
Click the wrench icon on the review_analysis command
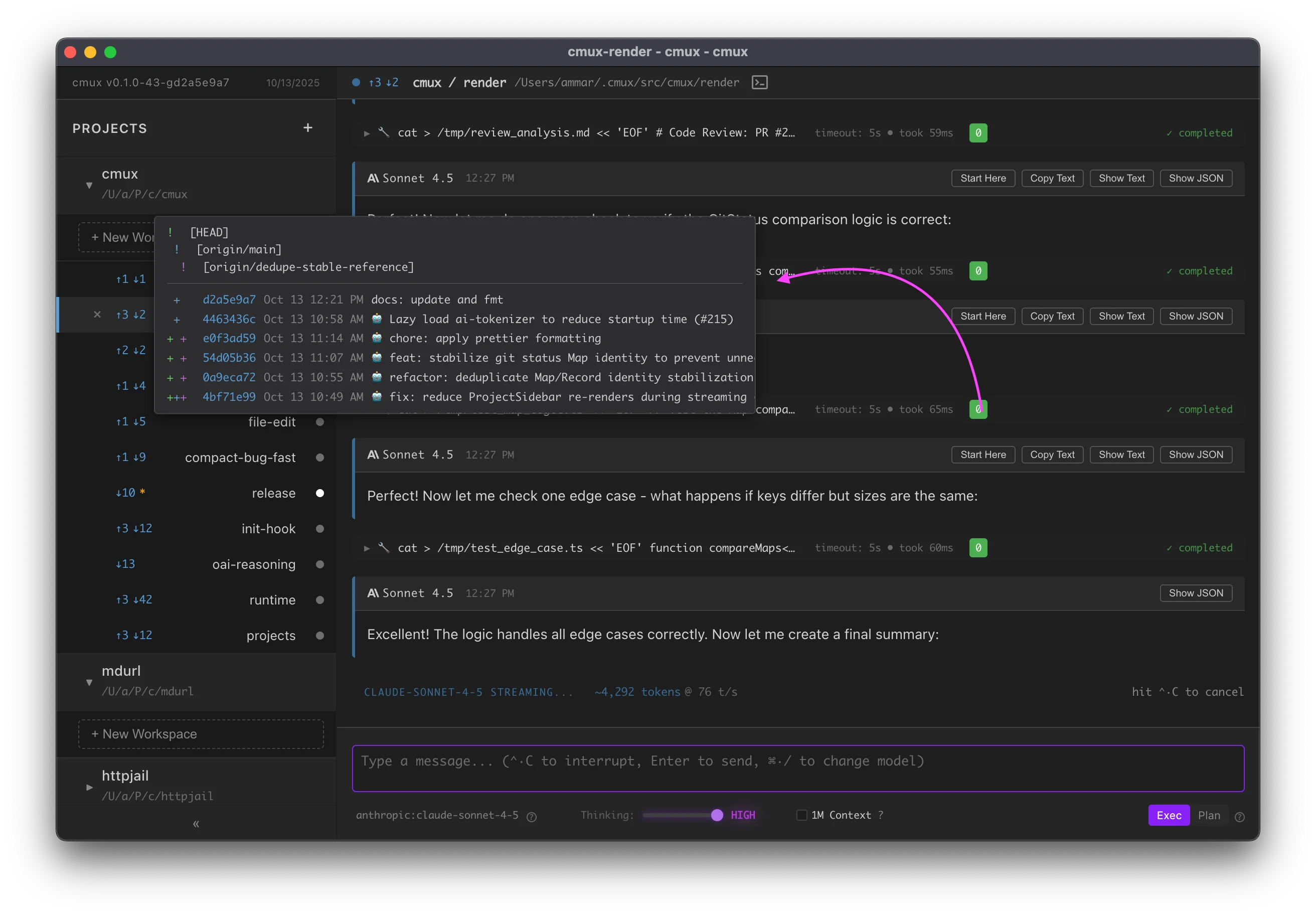pos(385,132)
